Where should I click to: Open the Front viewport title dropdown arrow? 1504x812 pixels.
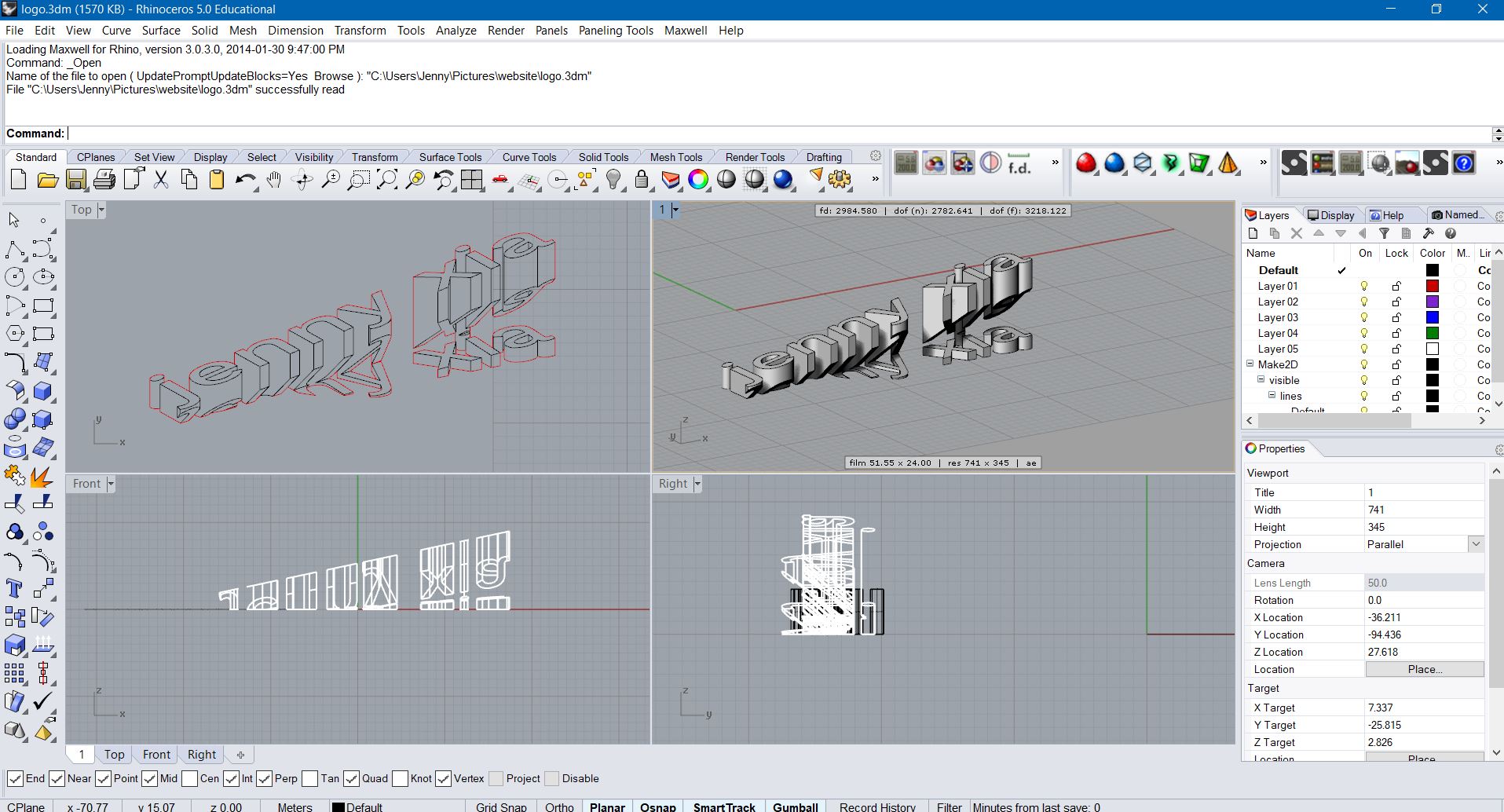click(111, 484)
